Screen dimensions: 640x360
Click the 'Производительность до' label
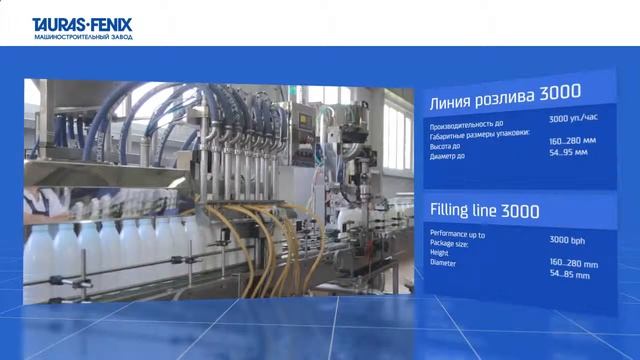pyautogui.click(x=466, y=125)
